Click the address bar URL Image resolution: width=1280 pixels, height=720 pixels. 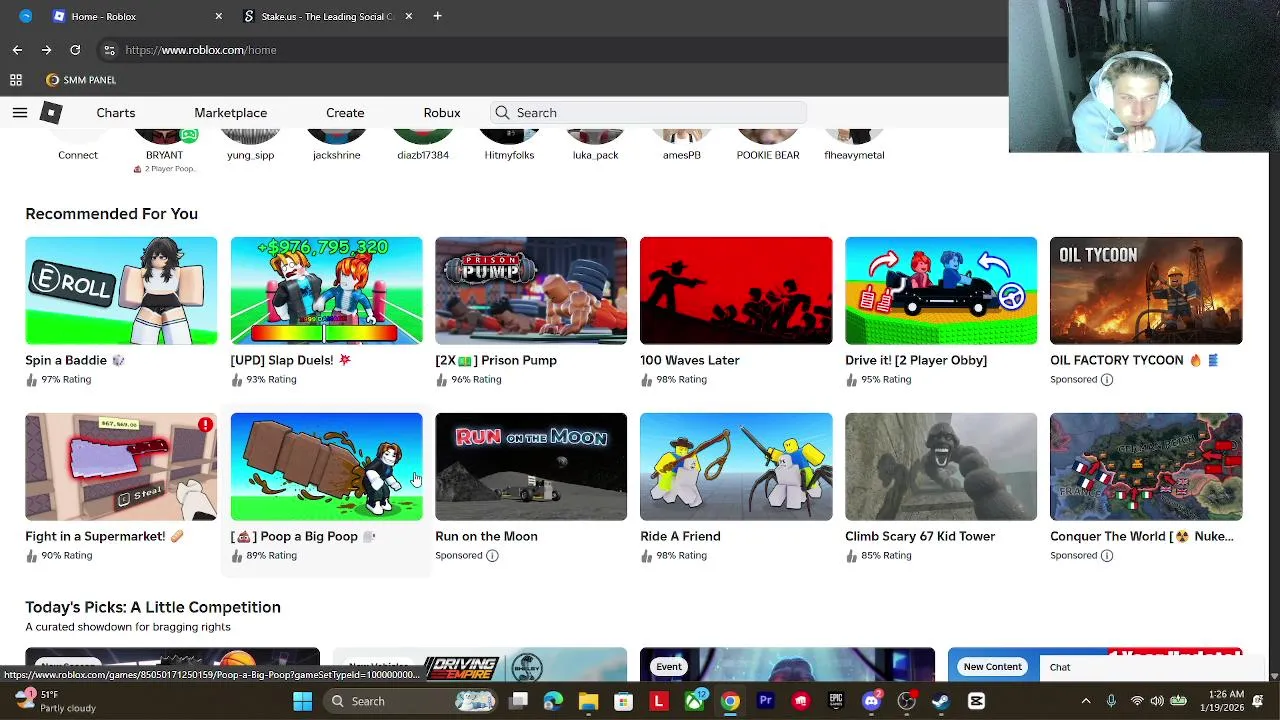click(x=201, y=50)
